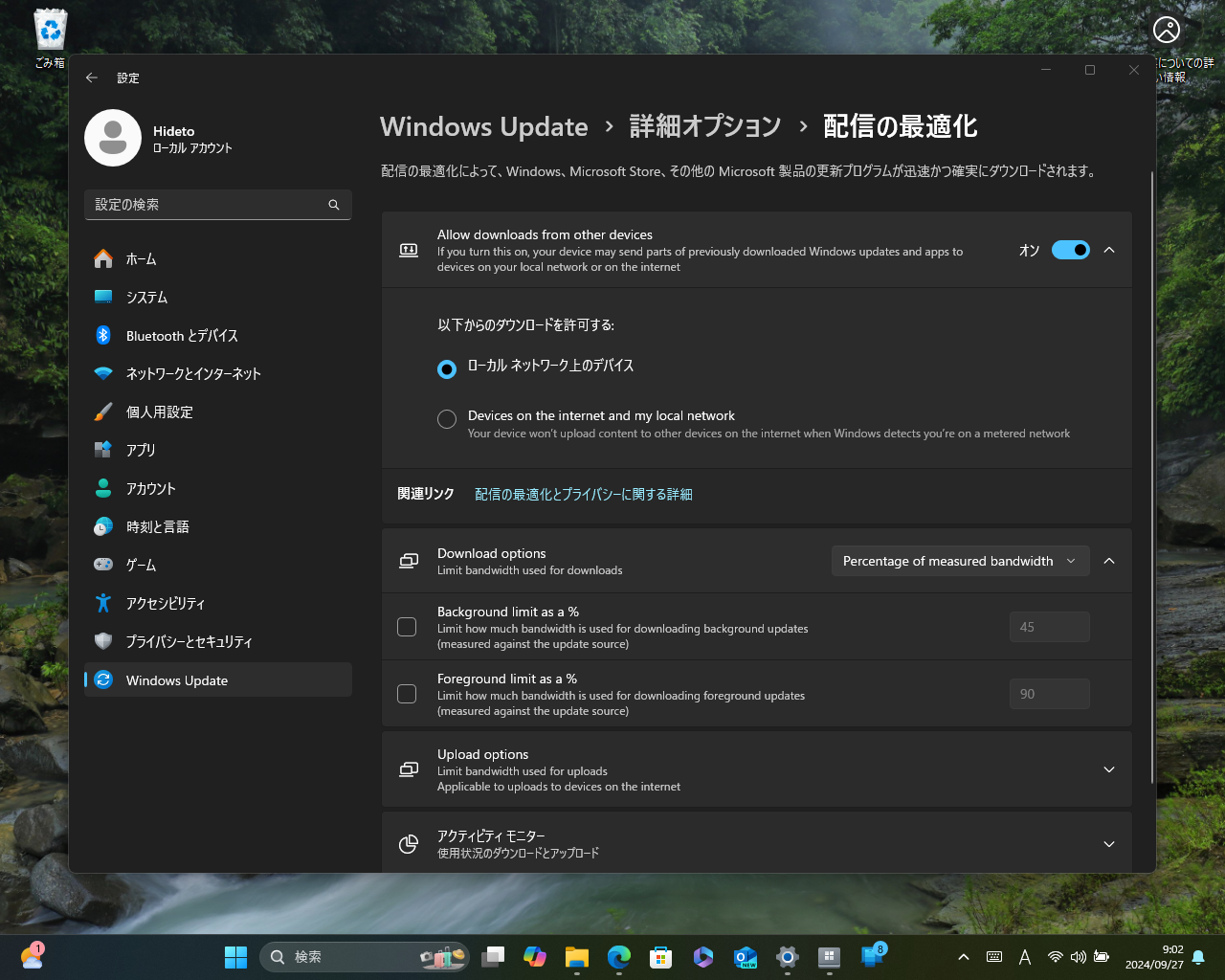Expand the アクティビティ モニター section

tap(1108, 844)
